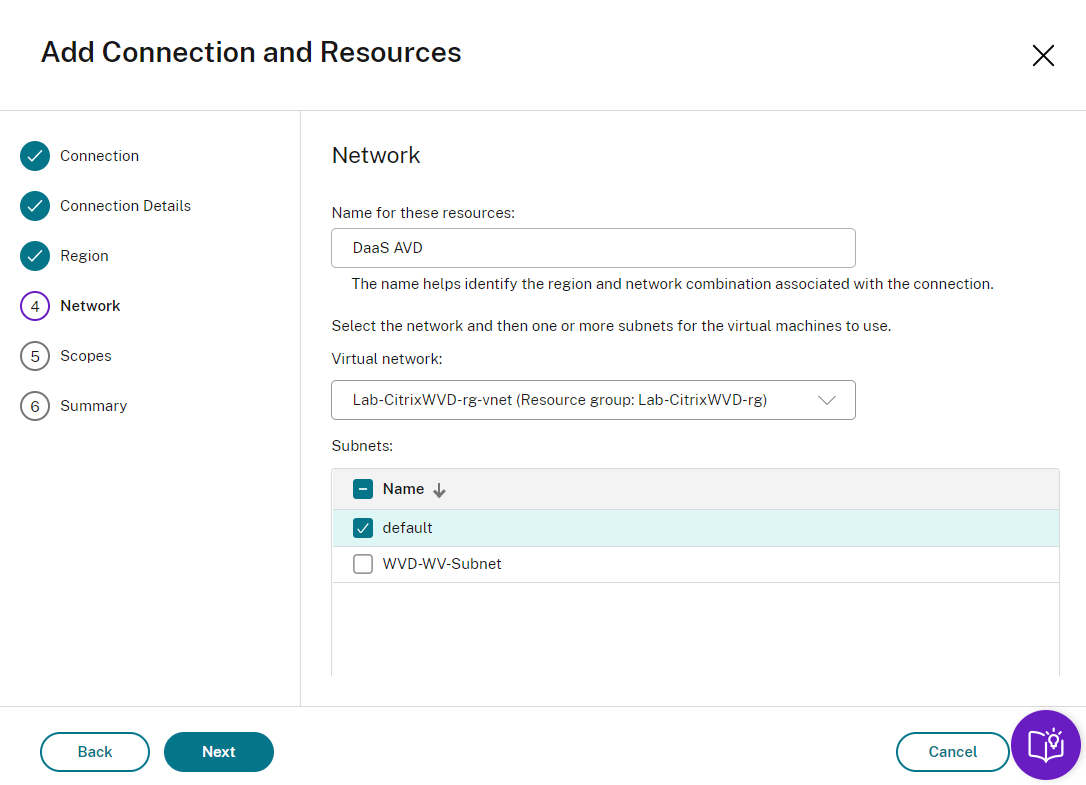Viewport: 1086px width, 785px height.
Task: Toggle the select-all subnets header checkbox
Action: point(363,489)
